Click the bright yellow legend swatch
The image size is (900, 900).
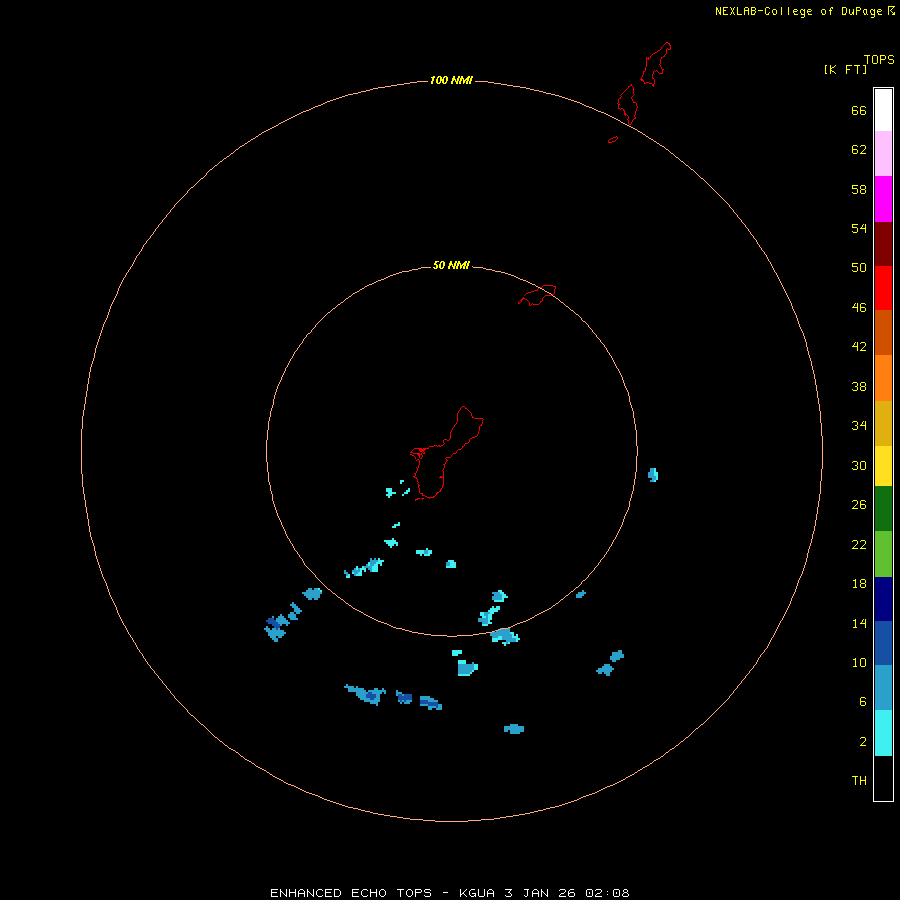pyautogui.click(x=883, y=466)
